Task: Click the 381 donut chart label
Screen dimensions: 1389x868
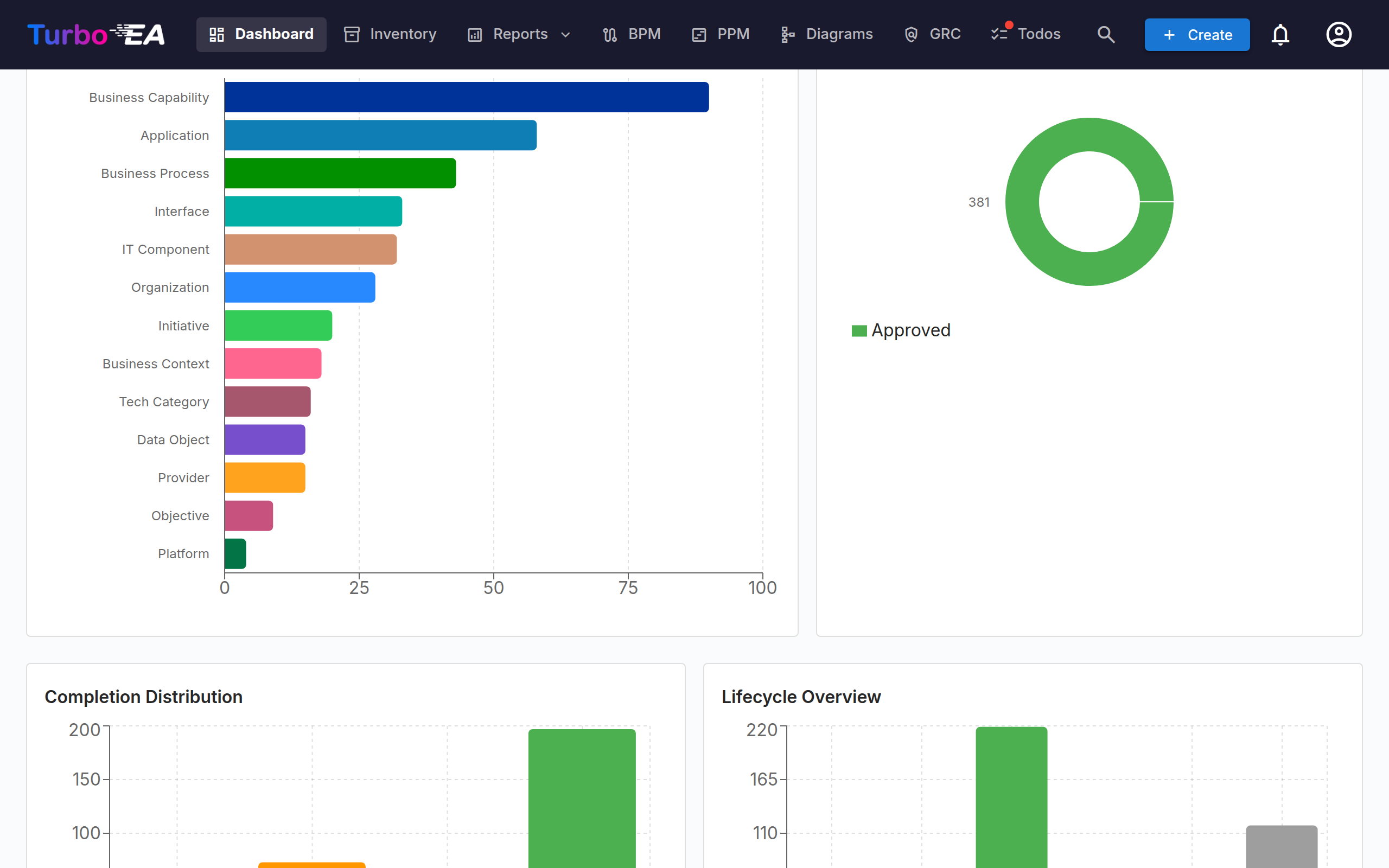Action: 979,202
